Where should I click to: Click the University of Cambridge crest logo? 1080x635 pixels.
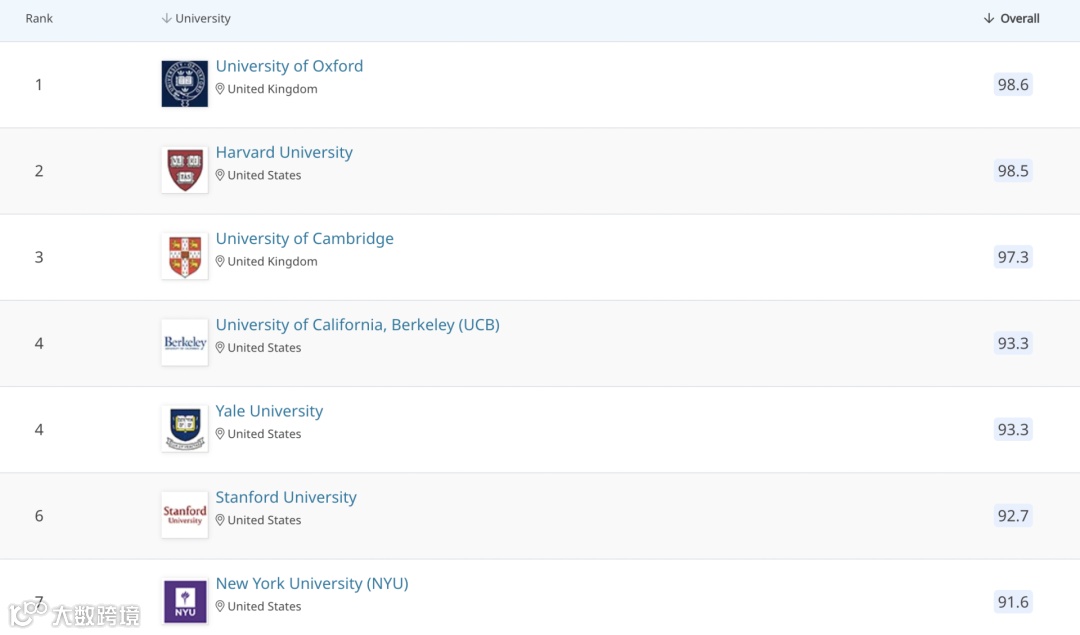pos(185,257)
